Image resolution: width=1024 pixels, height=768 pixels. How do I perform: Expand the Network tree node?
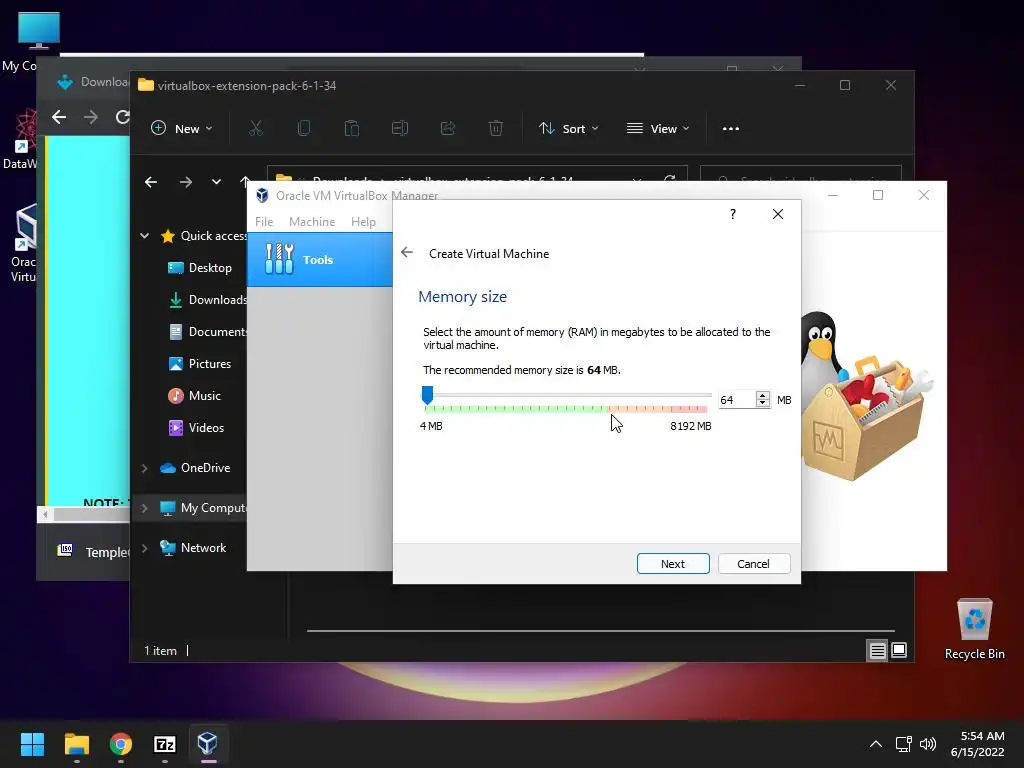pyautogui.click(x=144, y=548)
